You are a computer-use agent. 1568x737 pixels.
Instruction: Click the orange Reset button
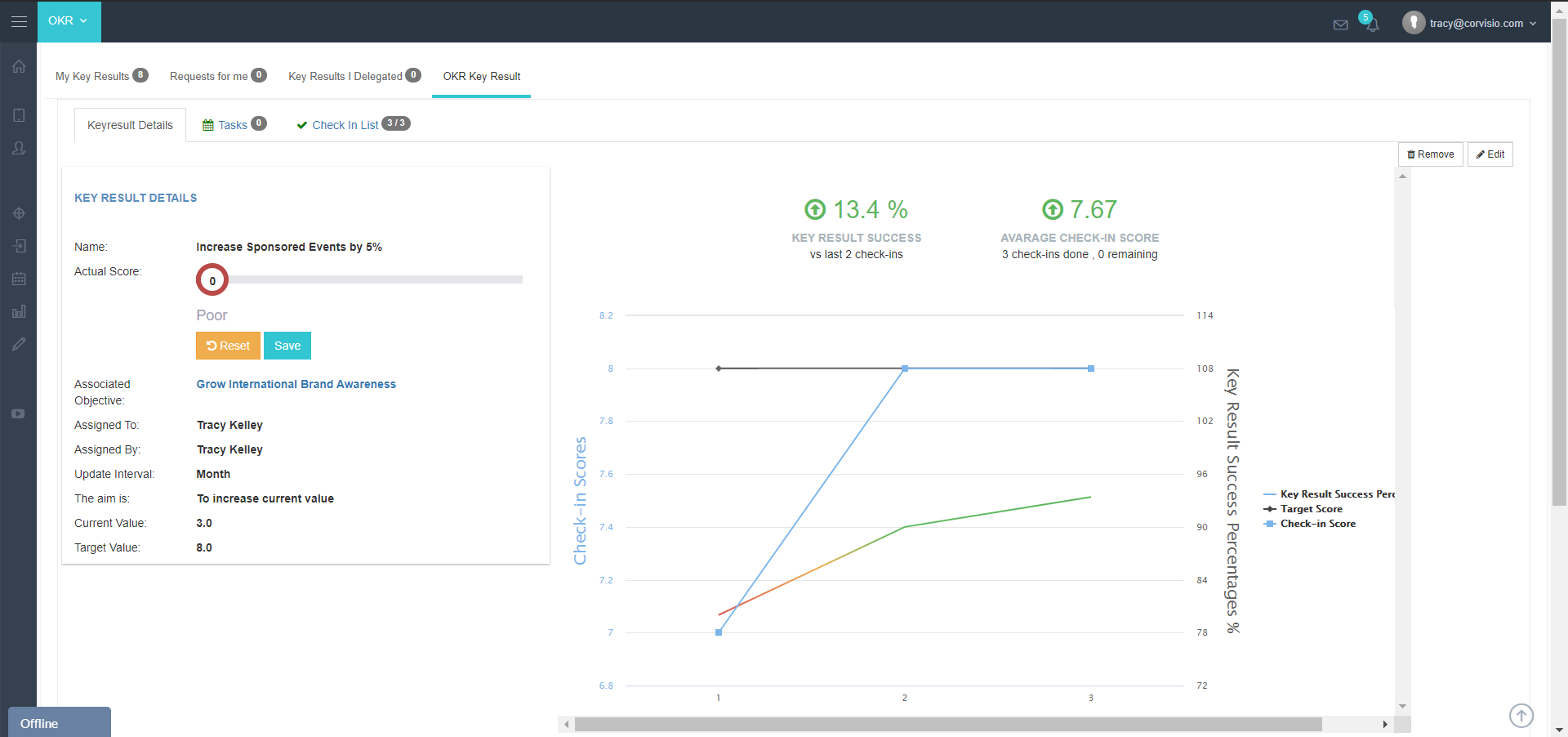click(x=228, y=346)
